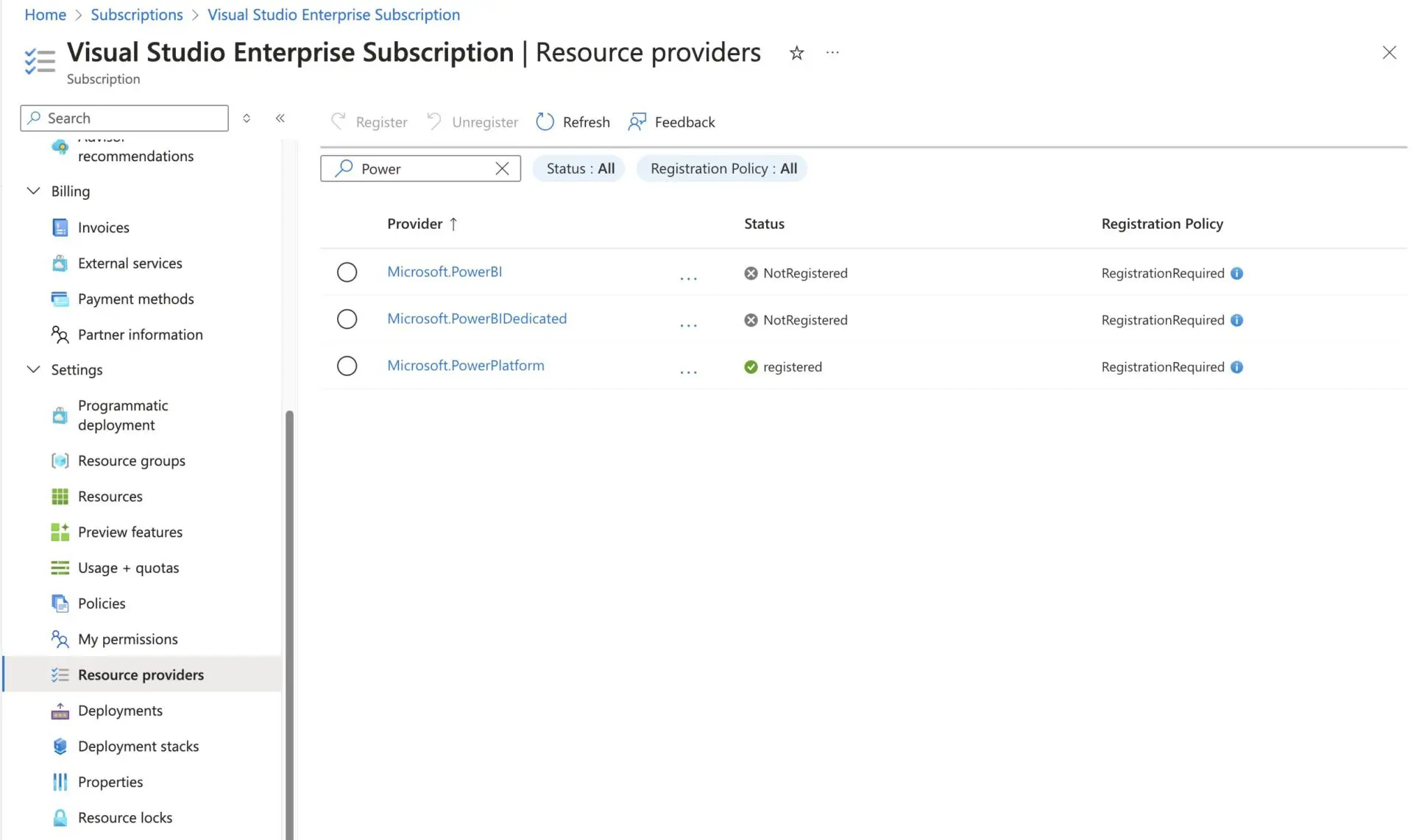Click the Register toolbar button
The height and width of the screenshot is (840, 1413).
(369, 121)
